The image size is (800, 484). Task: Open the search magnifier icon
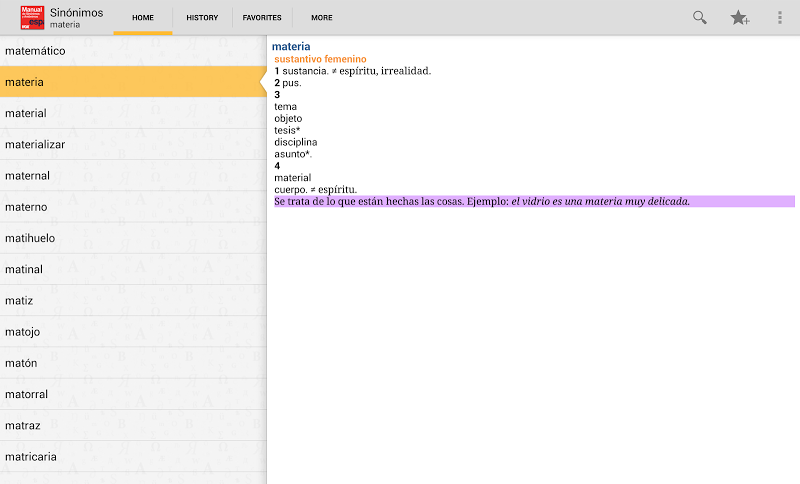tap(700, 17)
